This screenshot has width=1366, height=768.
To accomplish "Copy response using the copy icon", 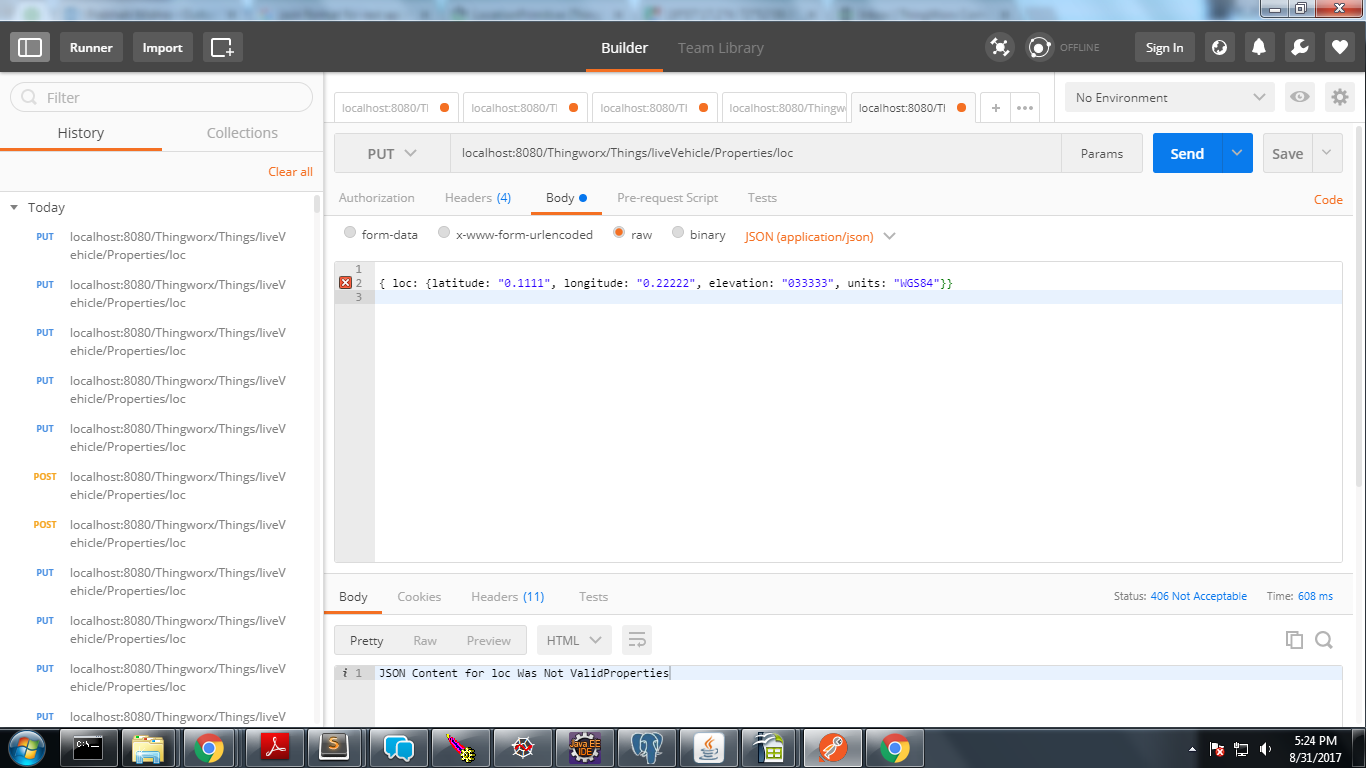I will 1294,640.
